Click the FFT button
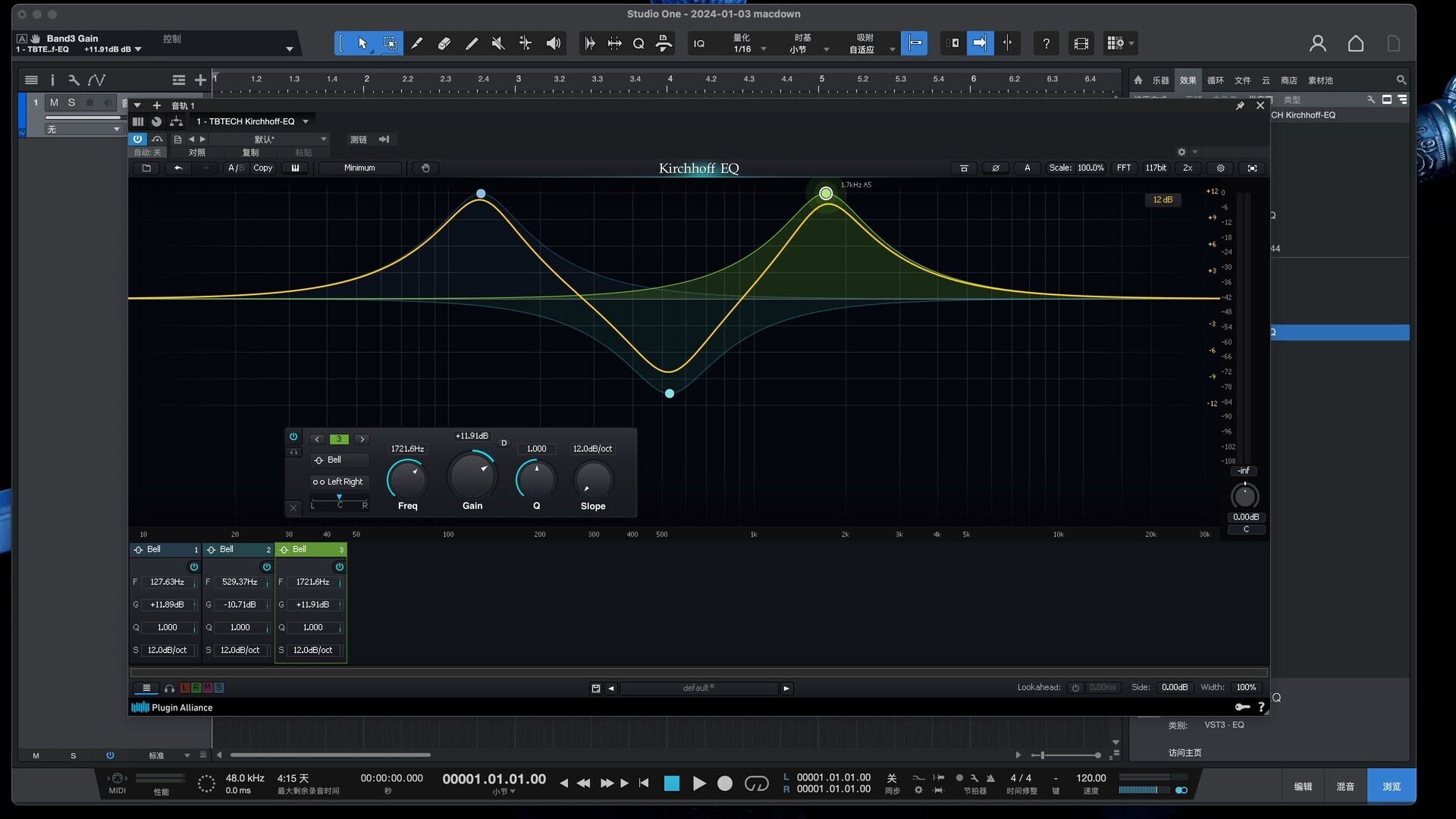This screenshot has width=1456, height=819. pos(1124,168)
